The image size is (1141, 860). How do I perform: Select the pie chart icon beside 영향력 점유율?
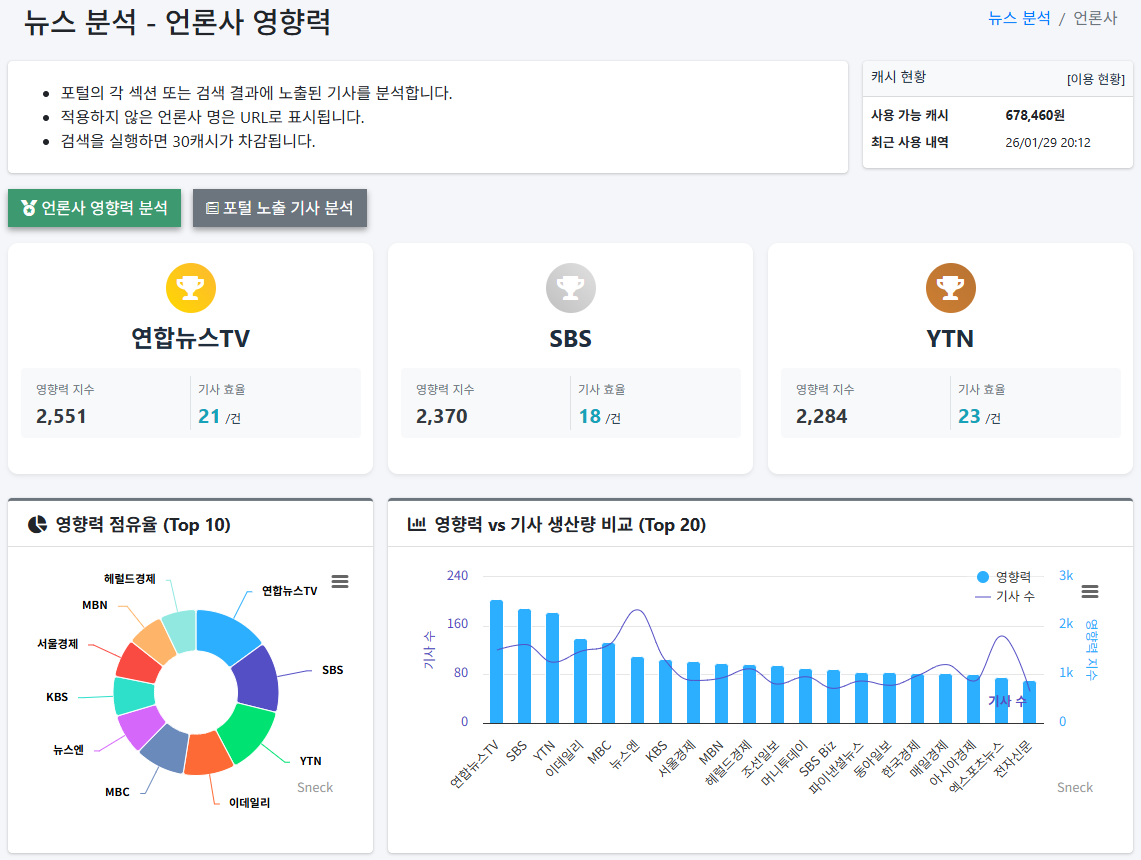pos(39,523)
